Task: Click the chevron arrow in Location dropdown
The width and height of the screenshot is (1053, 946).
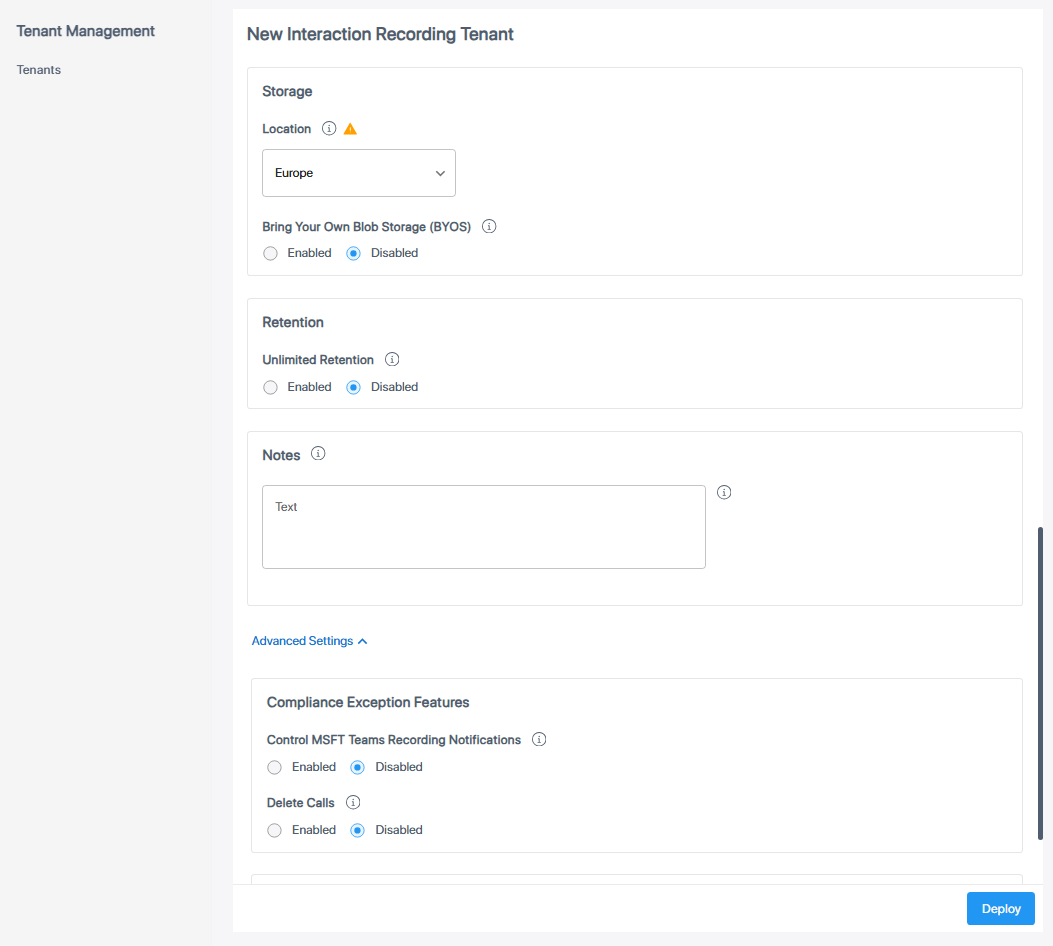Action: [440, 174]
